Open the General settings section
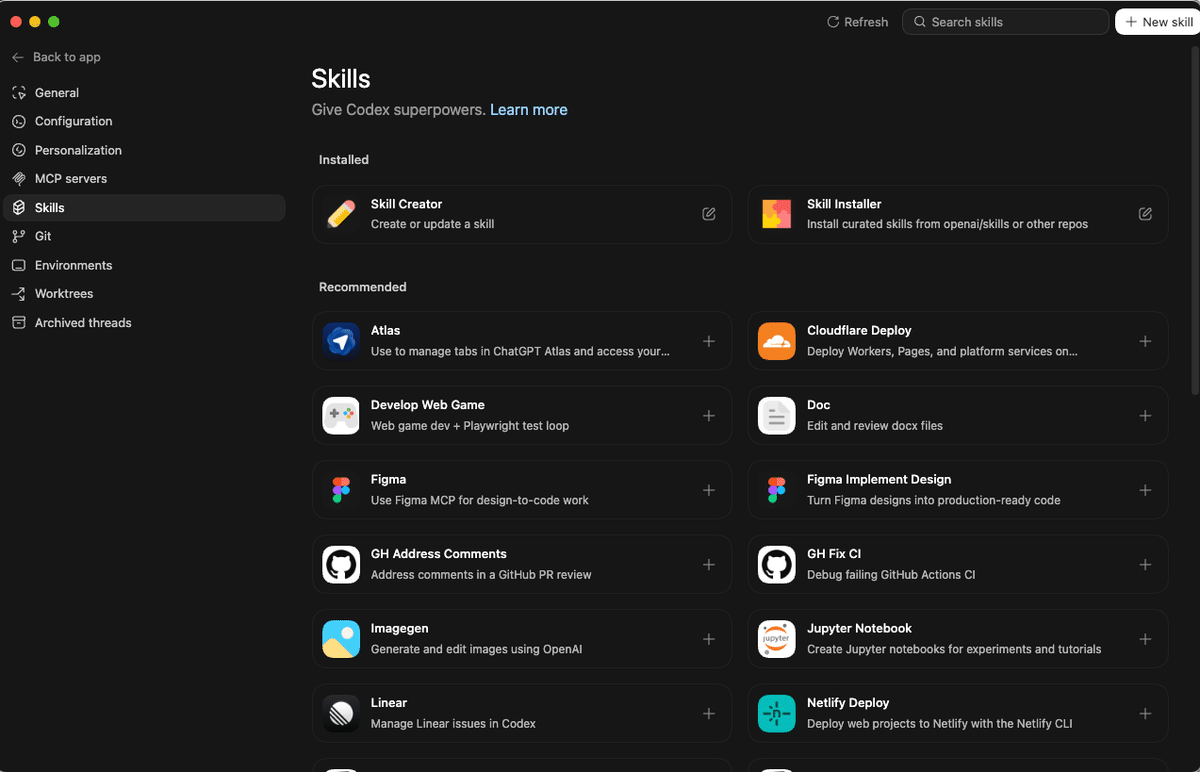1200x772 pixels. tap(57, 93)
